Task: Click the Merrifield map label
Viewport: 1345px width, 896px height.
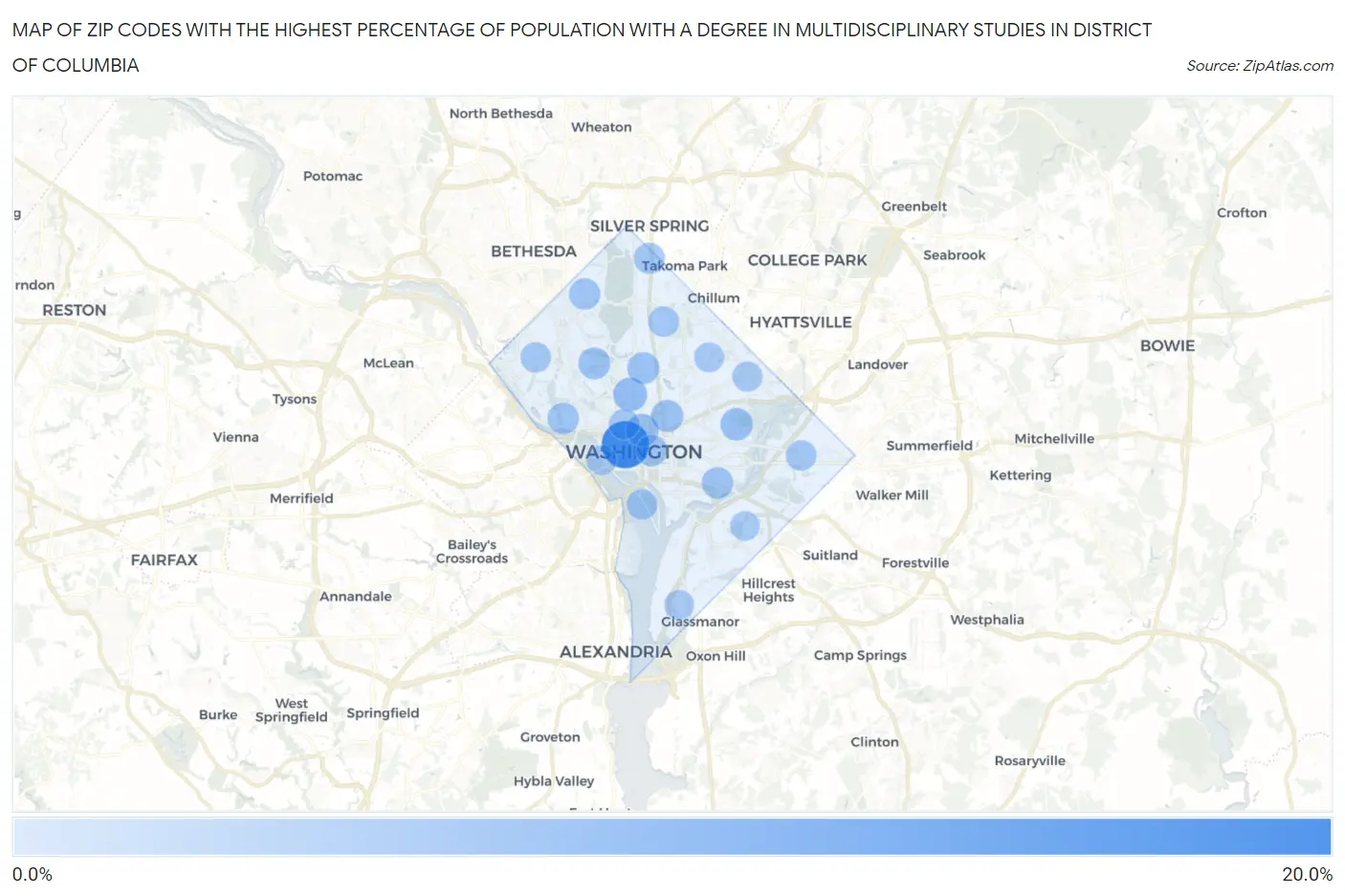Action: click(301, 498)
